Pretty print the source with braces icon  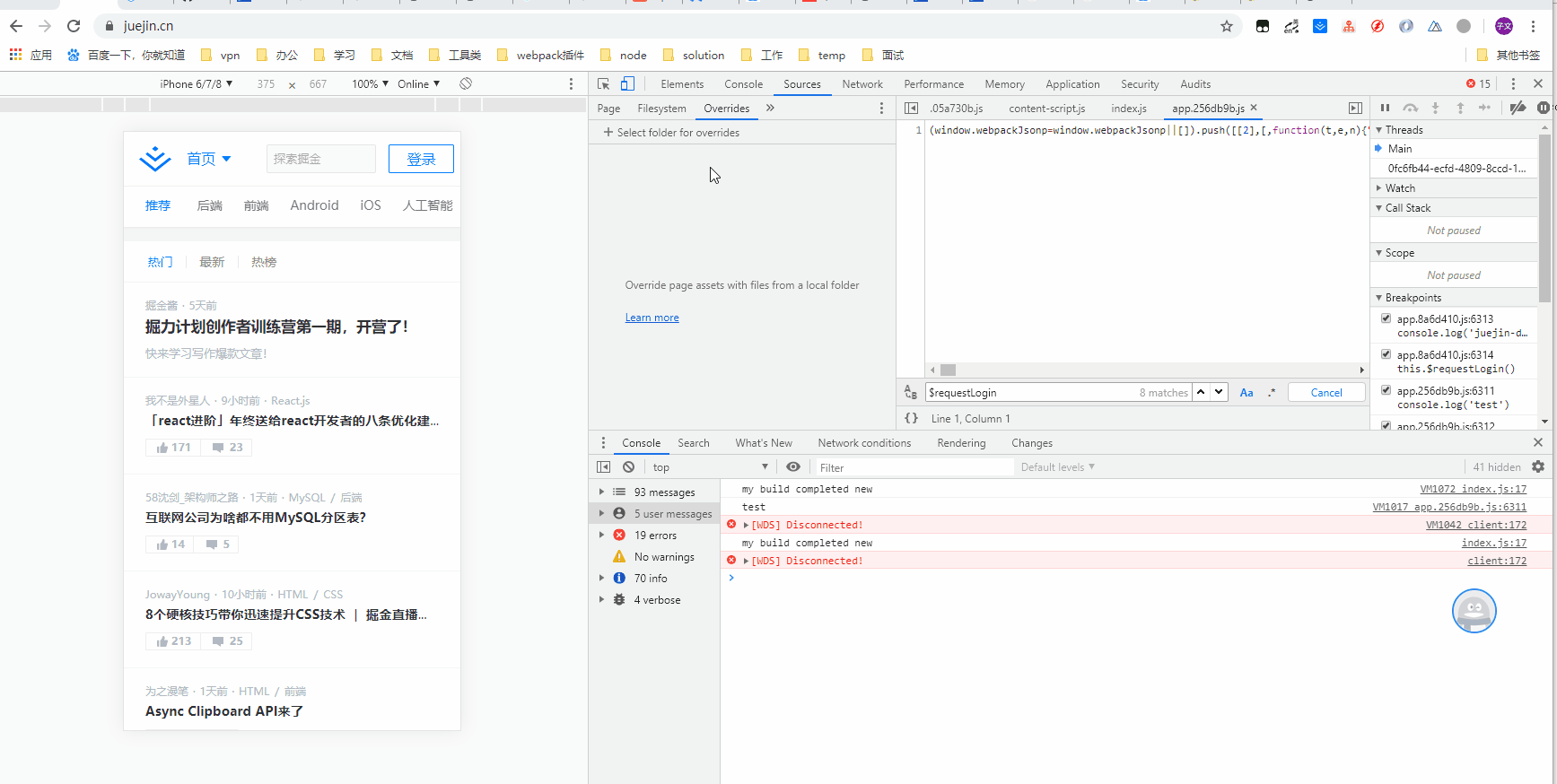pos(912,418)
